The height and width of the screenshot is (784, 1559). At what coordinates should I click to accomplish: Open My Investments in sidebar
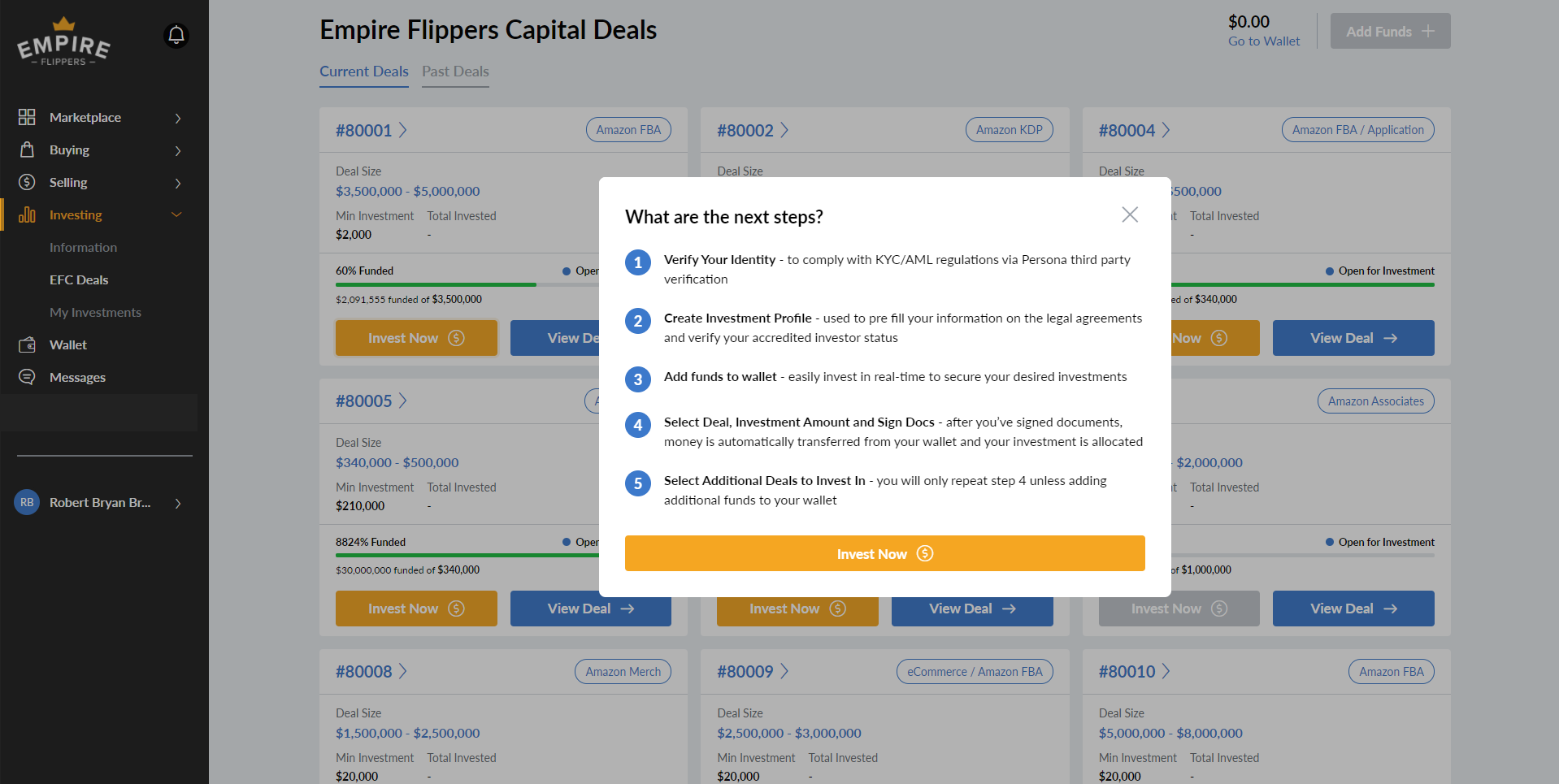tap(95, 312)
